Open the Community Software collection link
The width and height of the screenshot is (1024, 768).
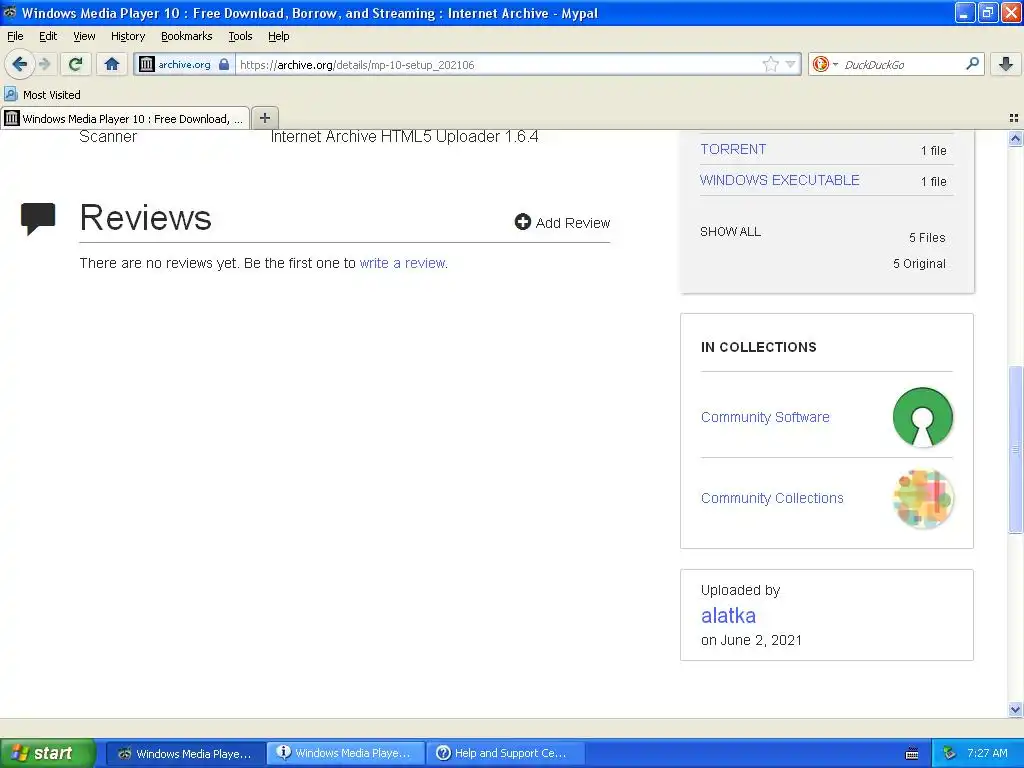click(765, 417)
